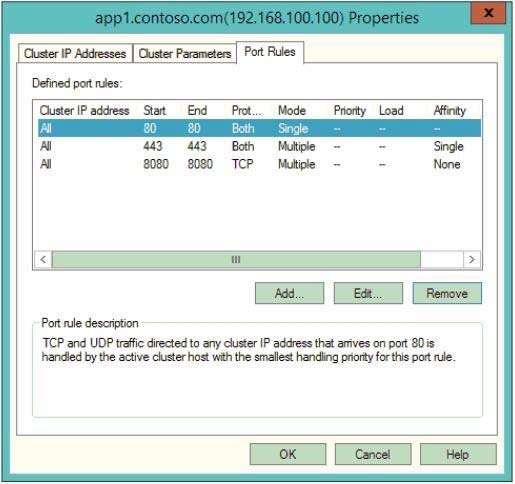The image size is (515, 484).
Task: Click the Start column header
Action: 154,110
